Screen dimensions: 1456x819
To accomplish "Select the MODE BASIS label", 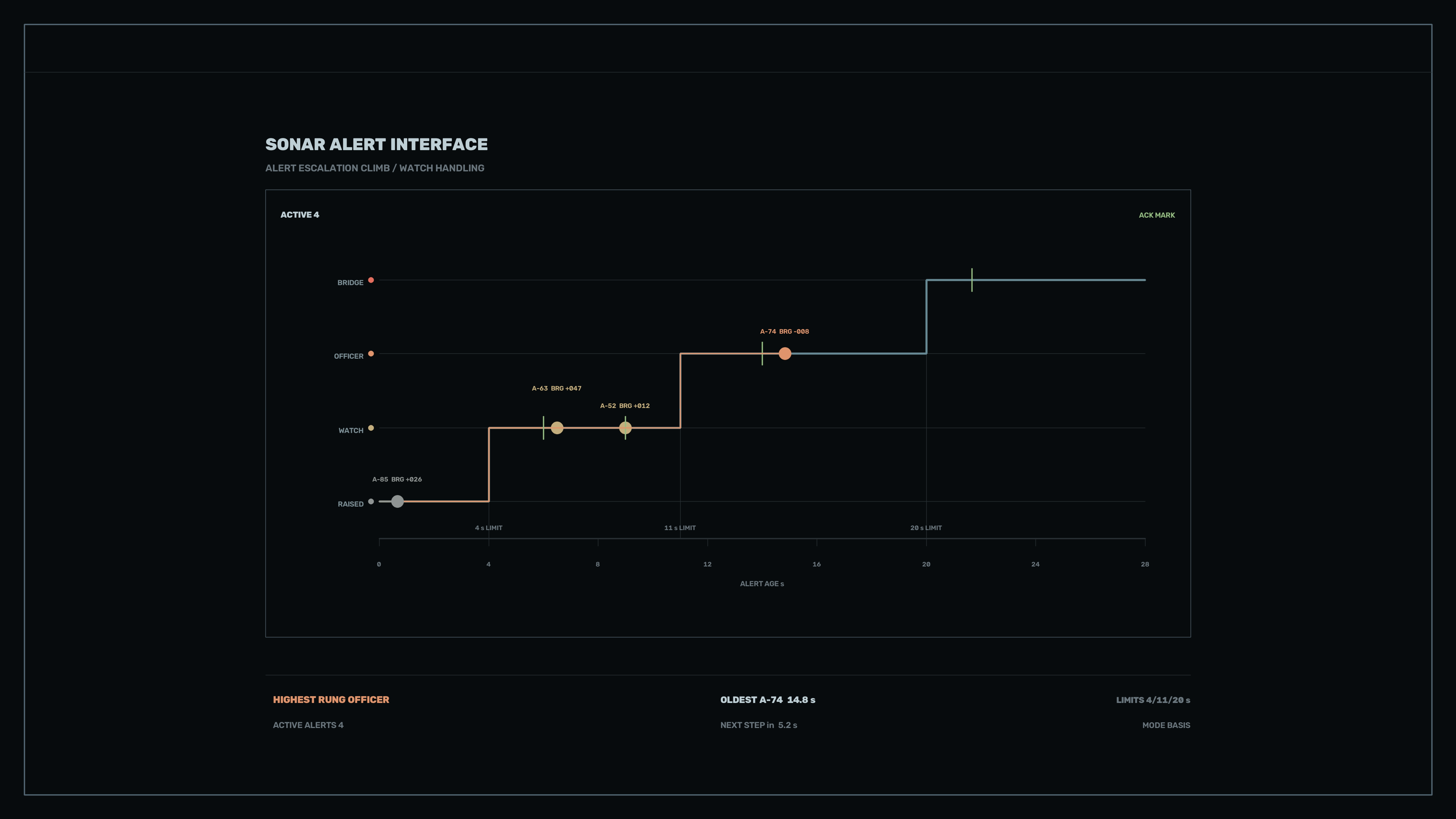I will click(x=1166, y=725).
